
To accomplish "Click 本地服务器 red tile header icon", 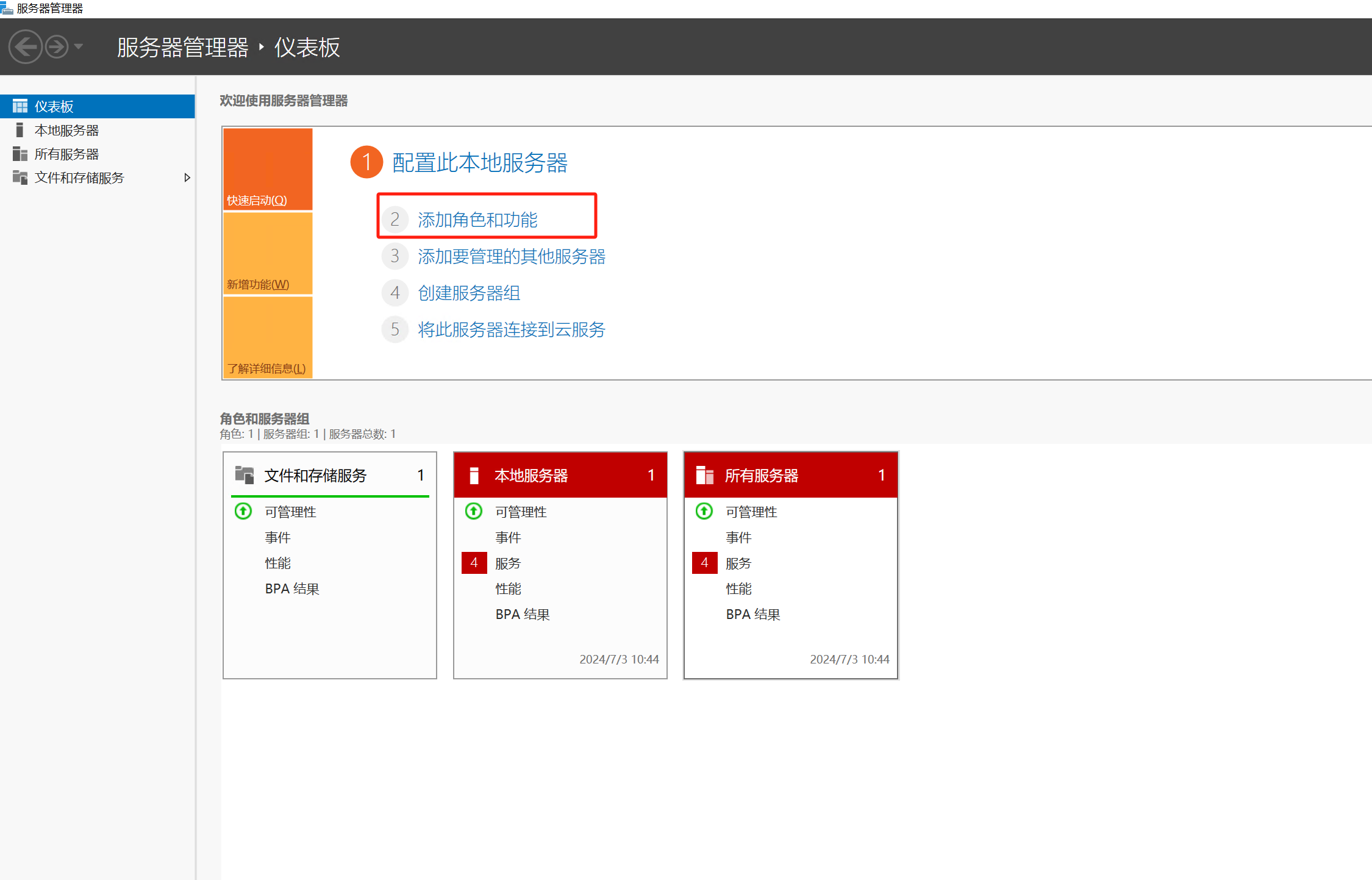I will point(474,475).
